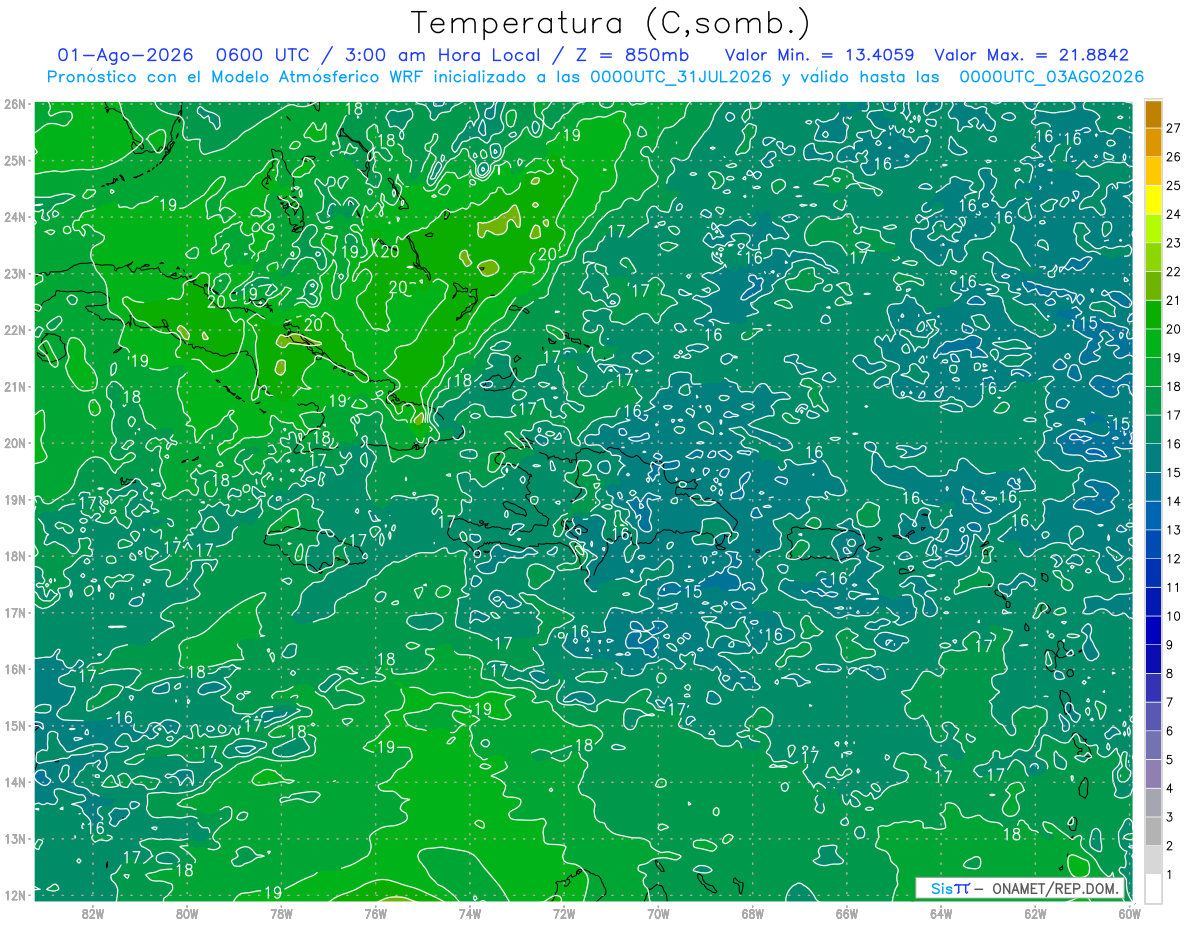The width and height of the screenshot is (1200, 927).
Task: Click the '25' label on color scale
Action: [x=1174, y=186]
